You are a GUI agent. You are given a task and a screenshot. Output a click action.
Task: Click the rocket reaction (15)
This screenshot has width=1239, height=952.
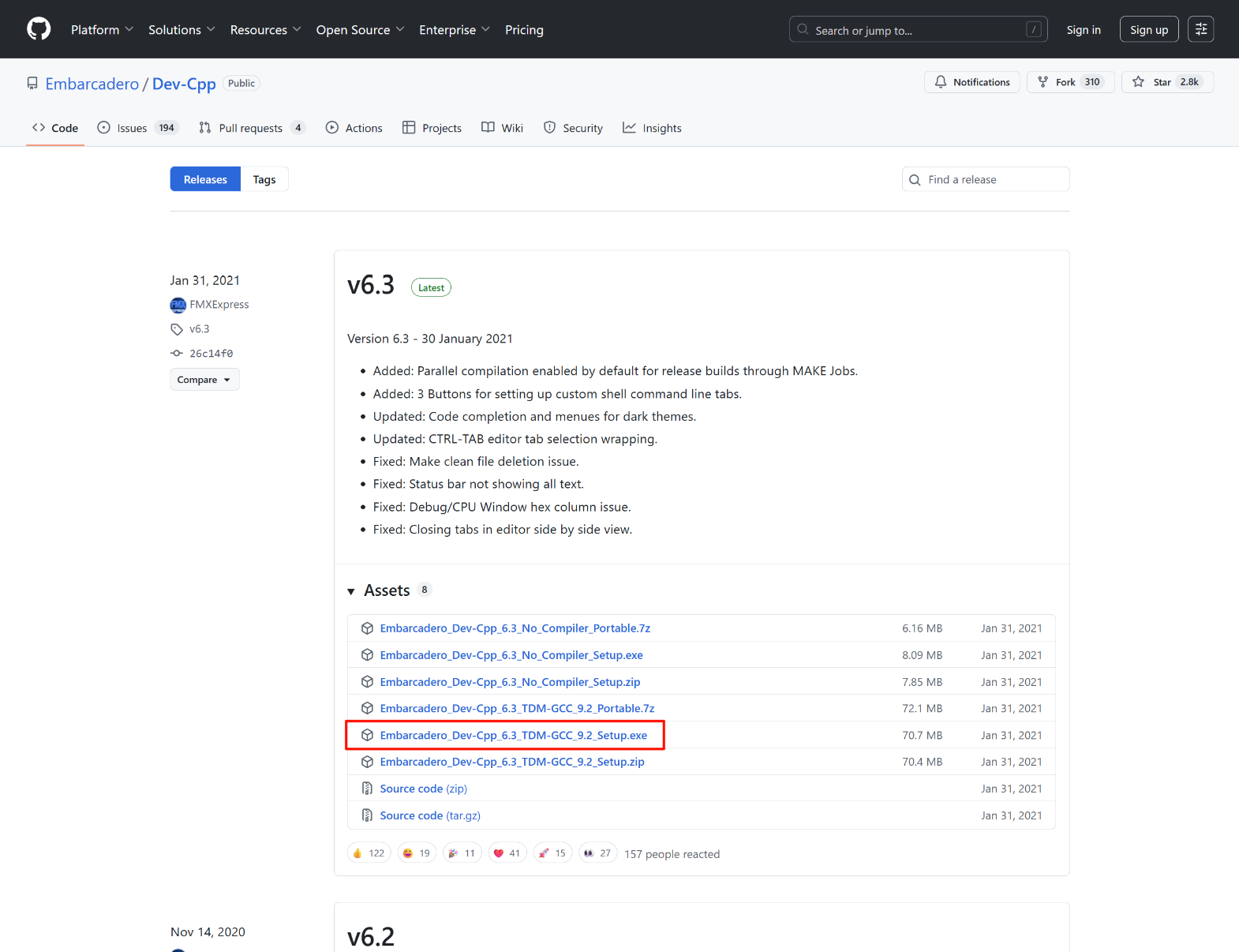[x=552, y=853]
